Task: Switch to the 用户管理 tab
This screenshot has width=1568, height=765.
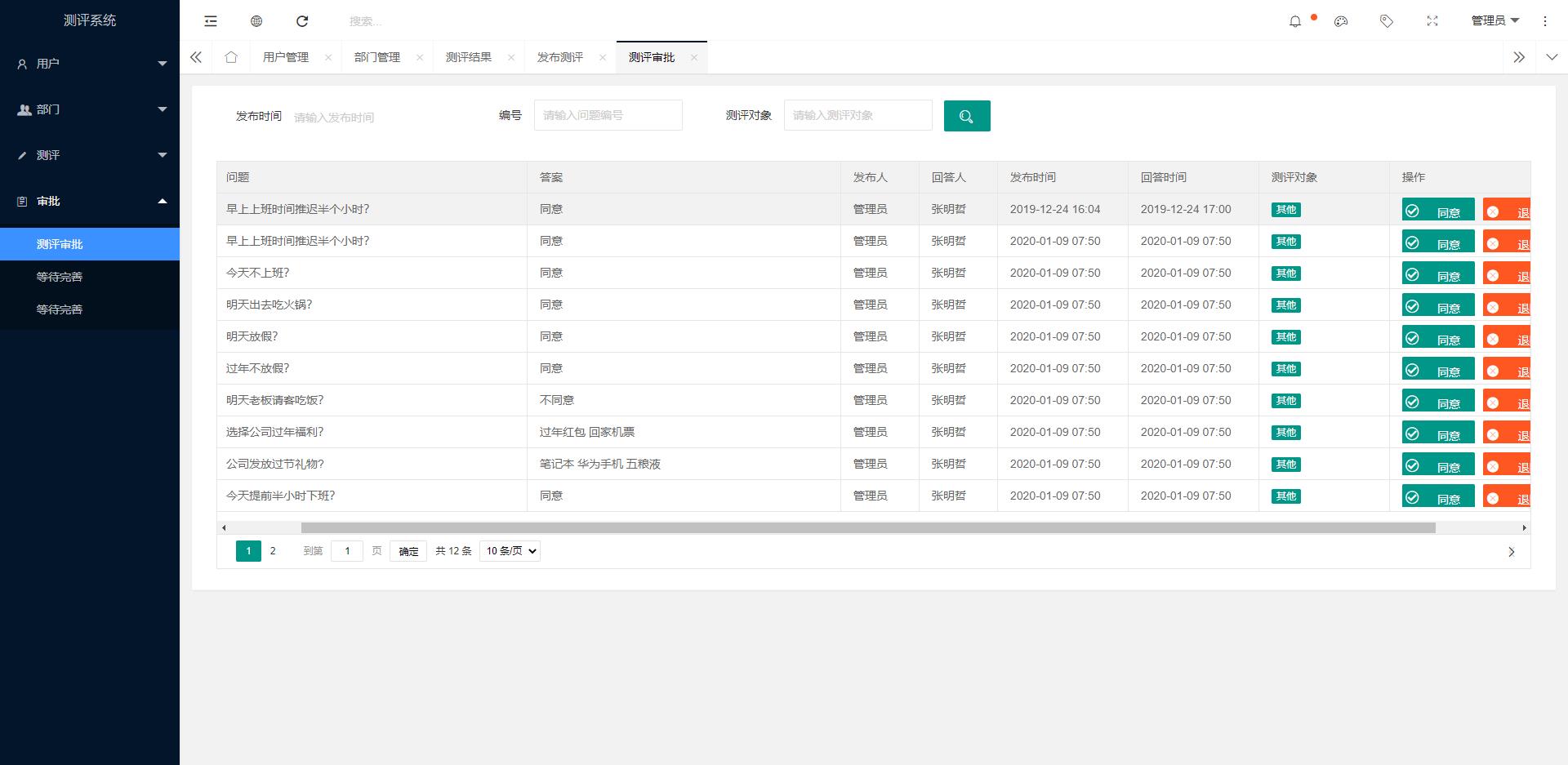Action: pyautogui.click(x=286, y=57)
